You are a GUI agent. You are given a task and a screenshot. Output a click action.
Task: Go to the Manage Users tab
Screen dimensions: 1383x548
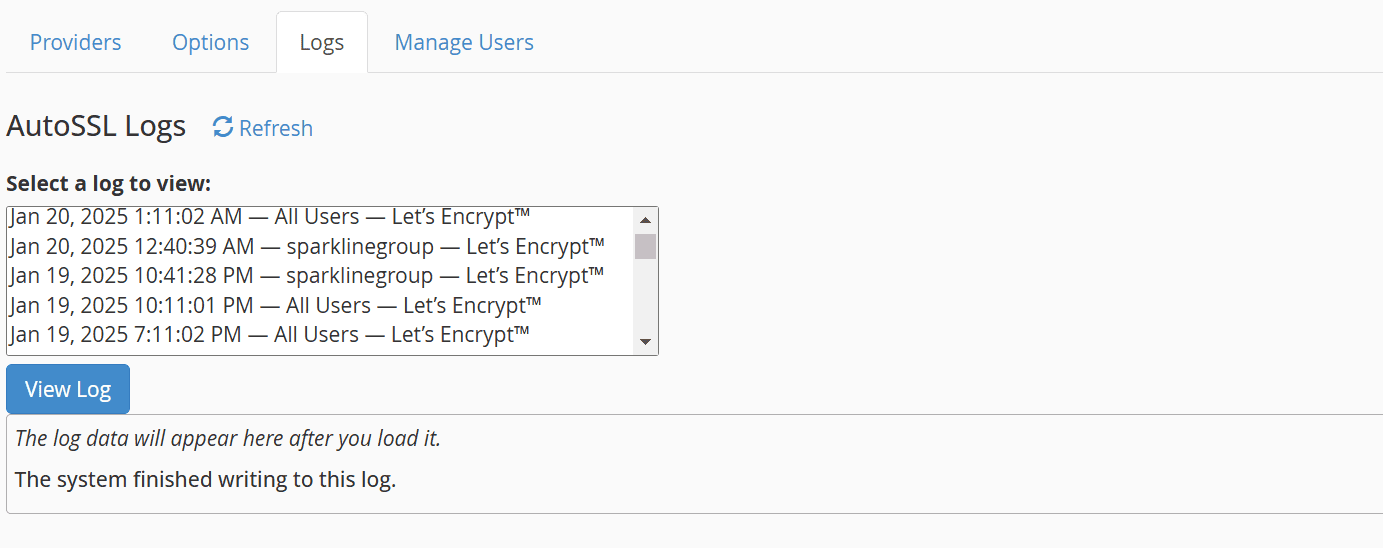click(464, 42)
